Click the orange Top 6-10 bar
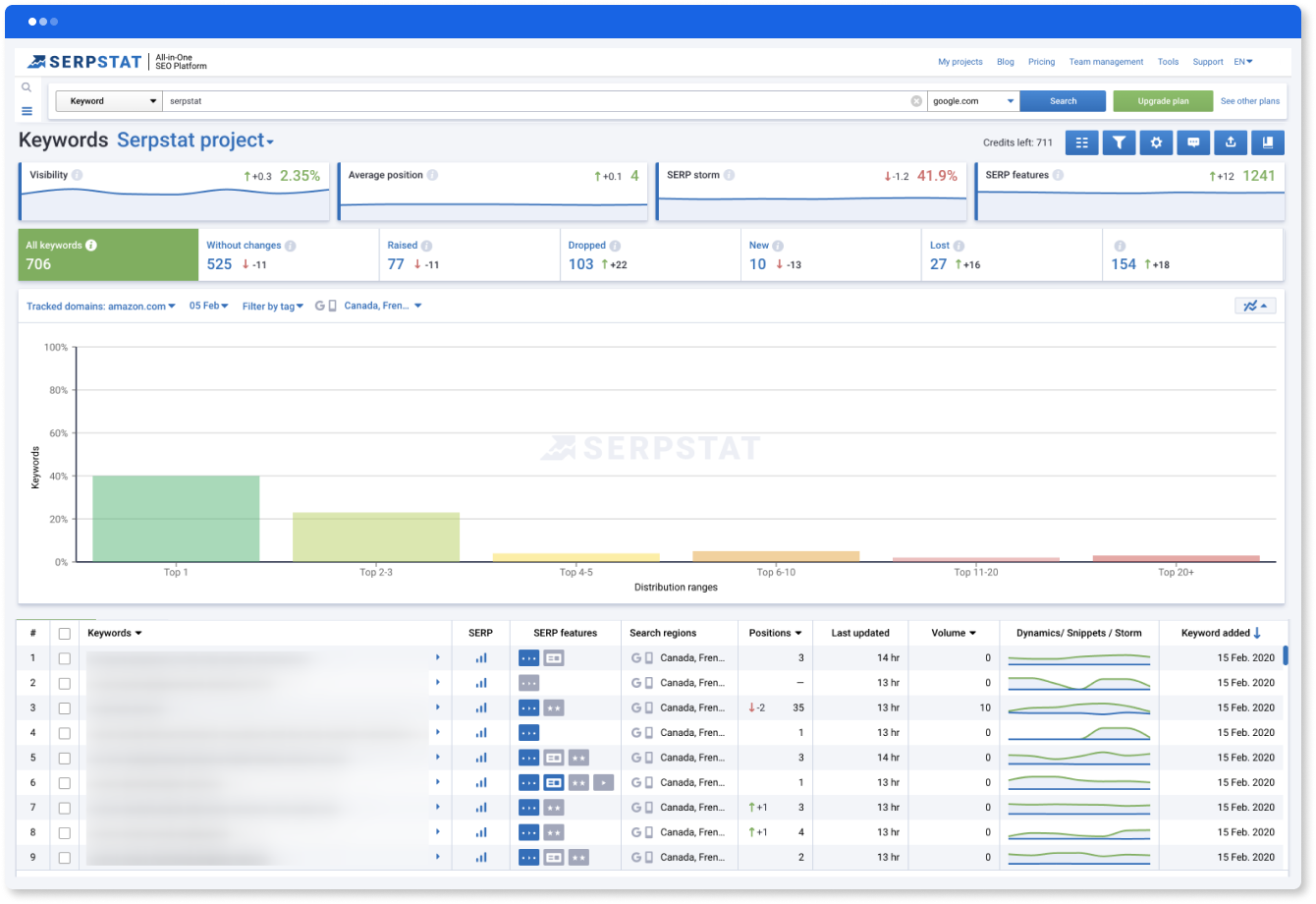 click(x=776, y=556)
